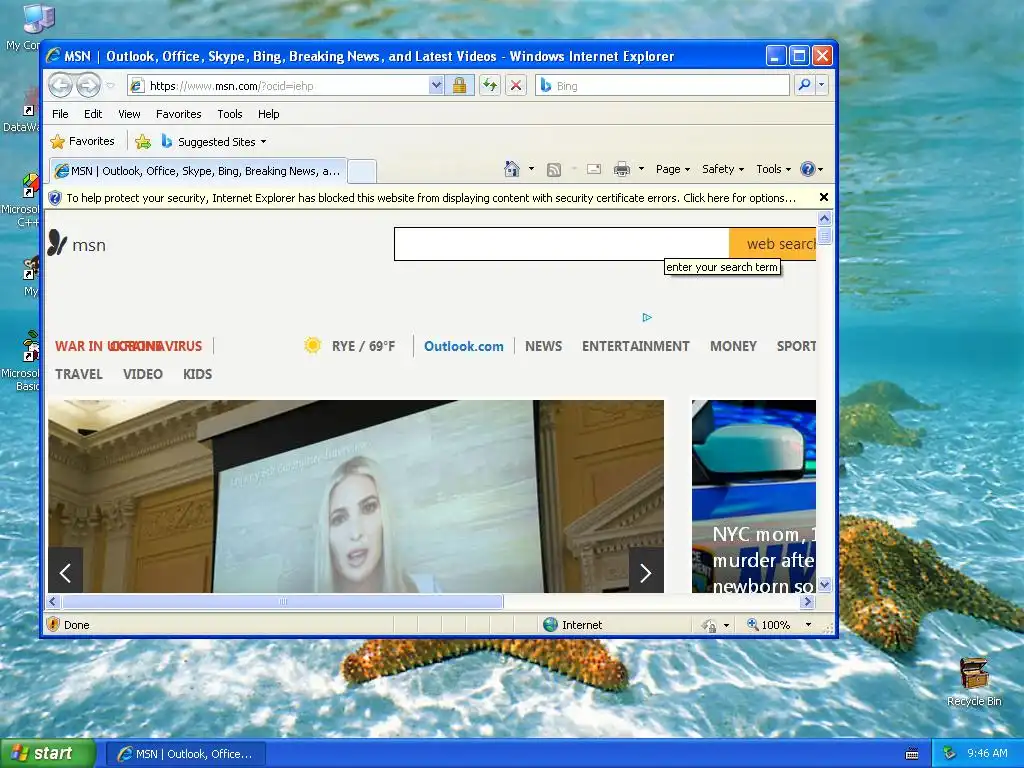Screen dimensions: 1024x768
Task: Go to Home page icon
Action: [x=511, y=169]
